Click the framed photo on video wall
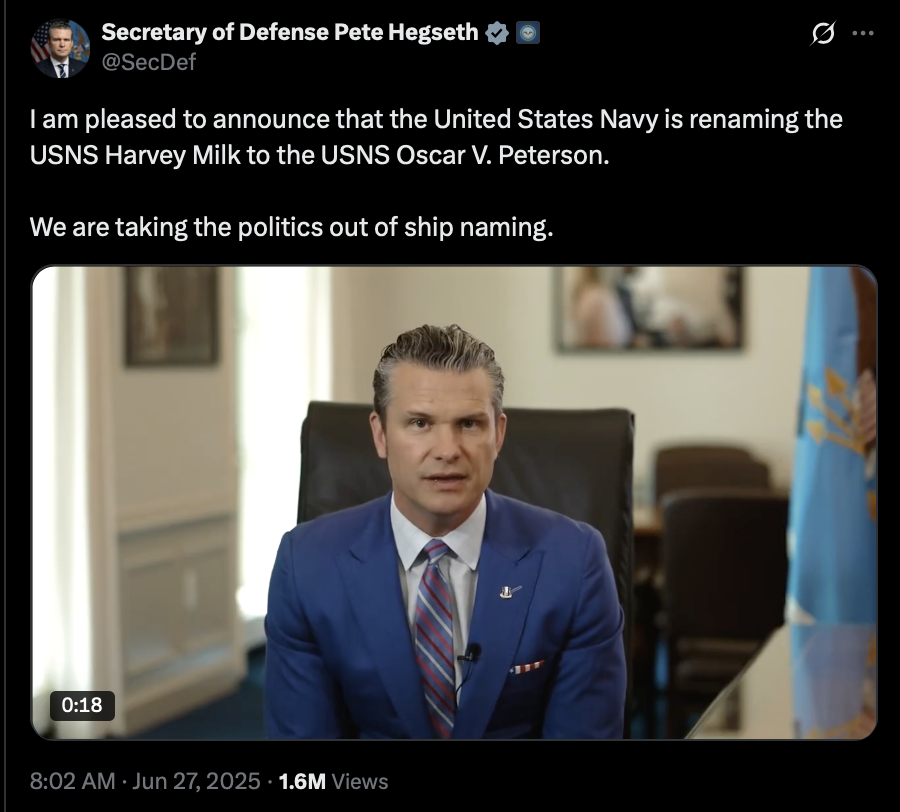 click(649, 309)
